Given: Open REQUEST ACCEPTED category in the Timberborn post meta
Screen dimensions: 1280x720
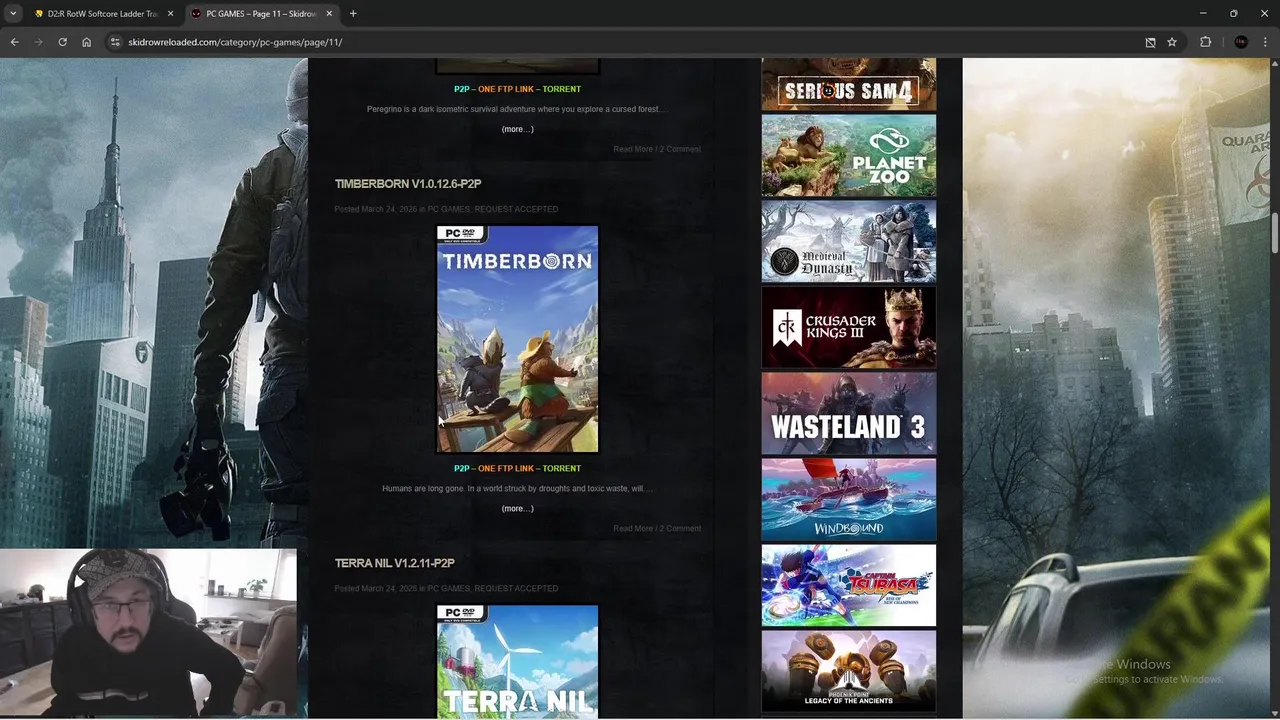Looking at the screenshot, I should (x=516, y=209).
